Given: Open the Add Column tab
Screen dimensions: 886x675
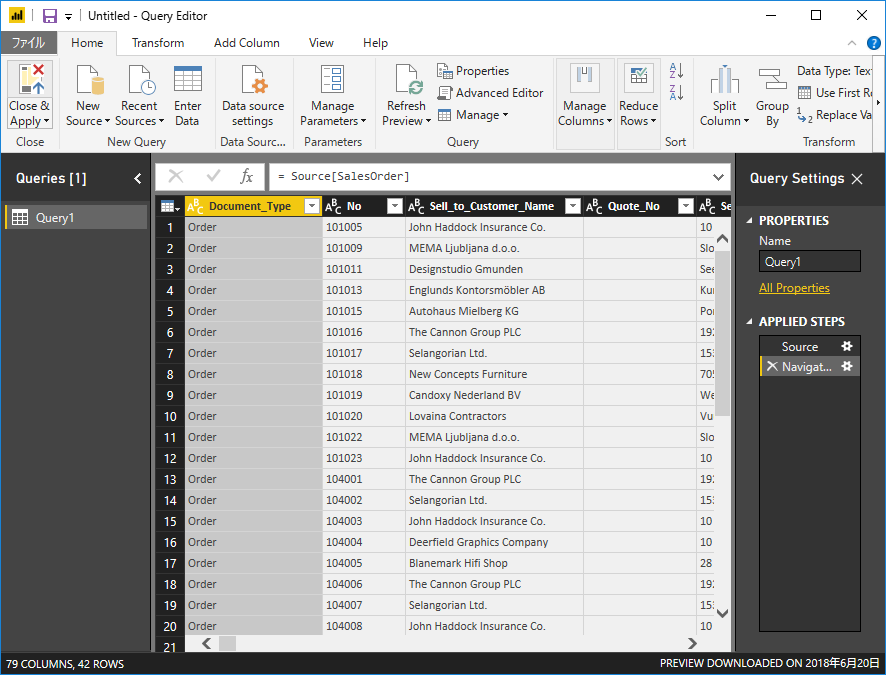Looking at the screenshot, I should coord(247,43).
